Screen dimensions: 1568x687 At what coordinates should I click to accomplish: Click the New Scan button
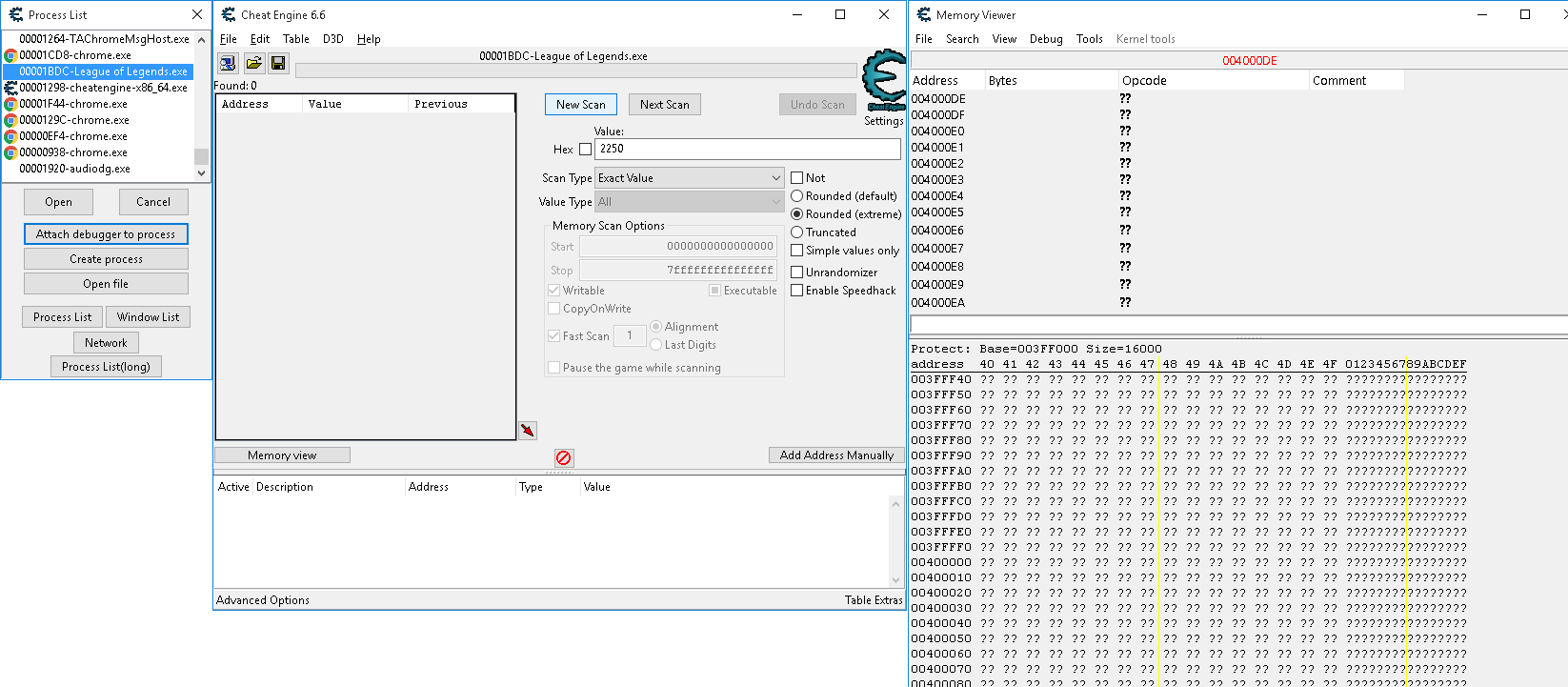tap(581, 105)
